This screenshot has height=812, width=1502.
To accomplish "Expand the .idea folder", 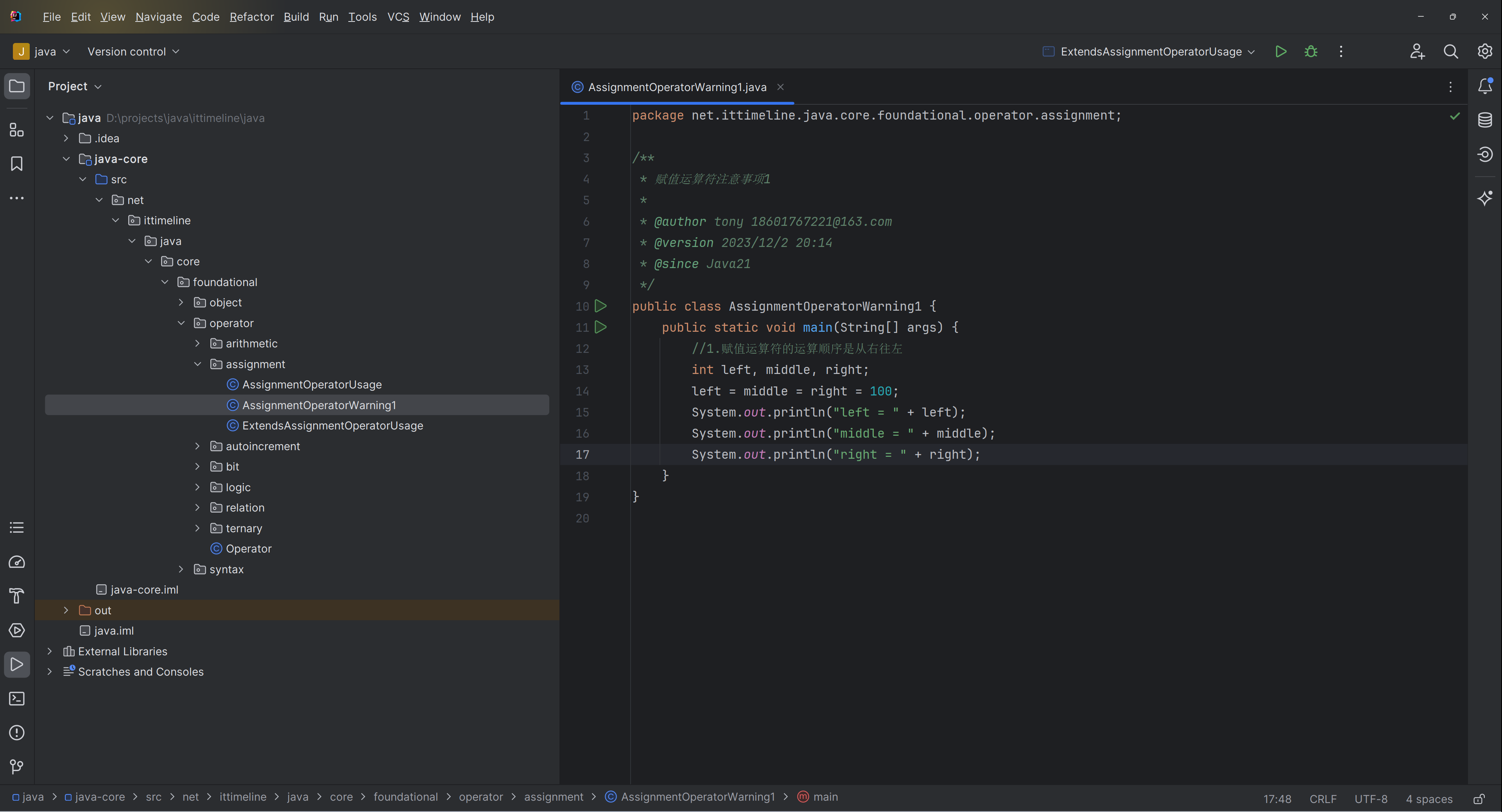I will (x=66, y=138).
